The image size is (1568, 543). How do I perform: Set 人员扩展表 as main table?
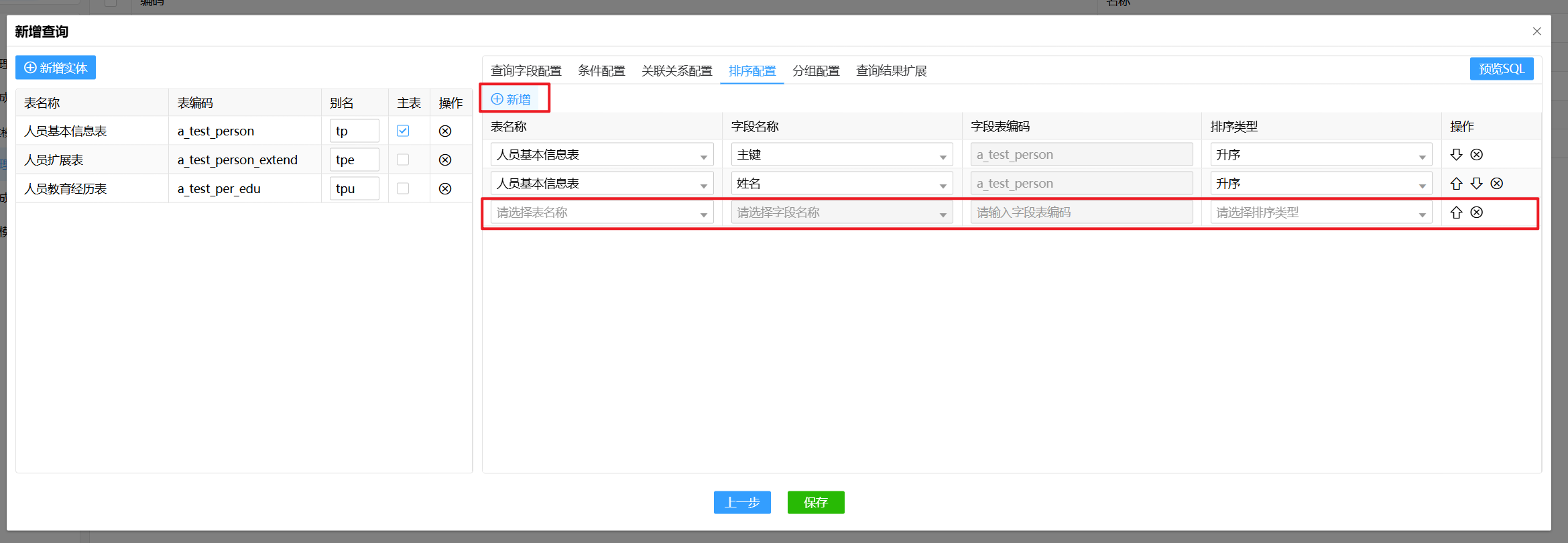pos(403,160)
